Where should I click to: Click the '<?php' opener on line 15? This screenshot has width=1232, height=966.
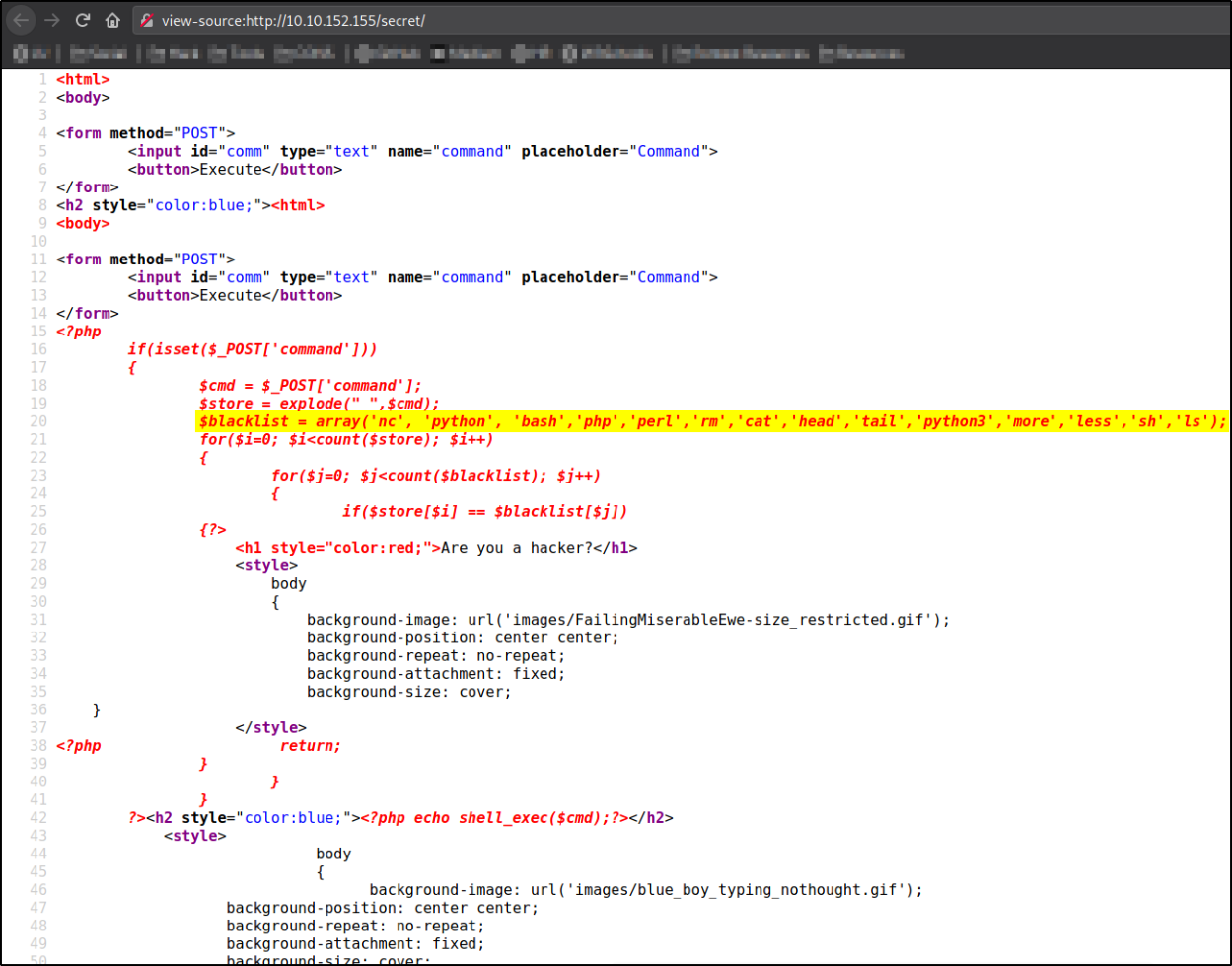(78, 332)
